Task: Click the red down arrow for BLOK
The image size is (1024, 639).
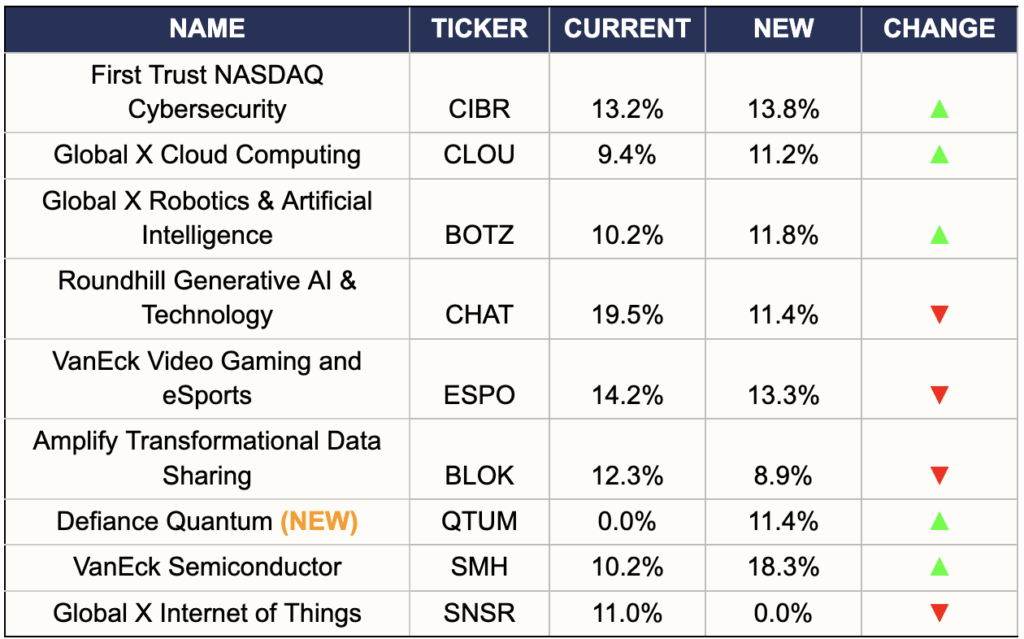Action: pos(939,475)
